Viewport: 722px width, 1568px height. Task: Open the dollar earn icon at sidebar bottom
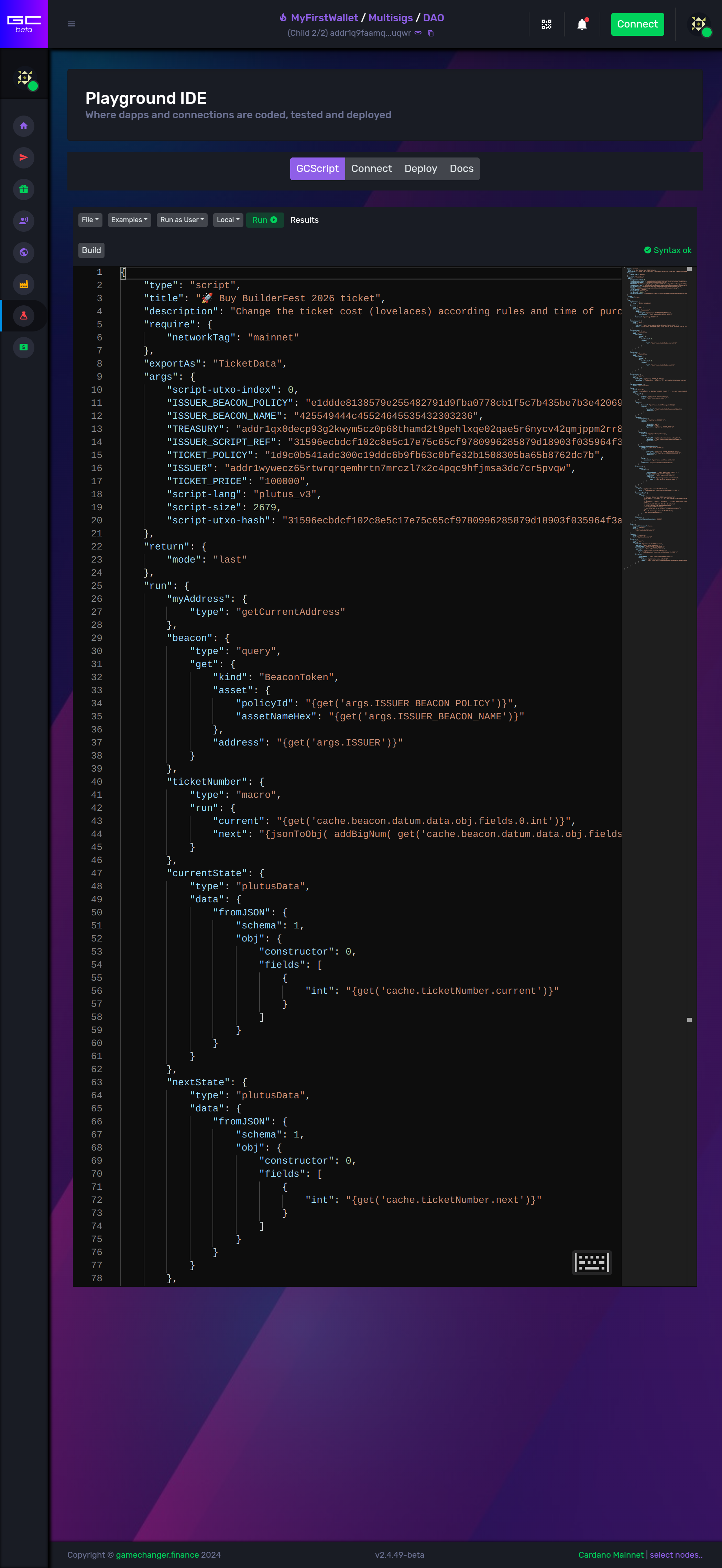pyautogui.click(x=24, y=348)
